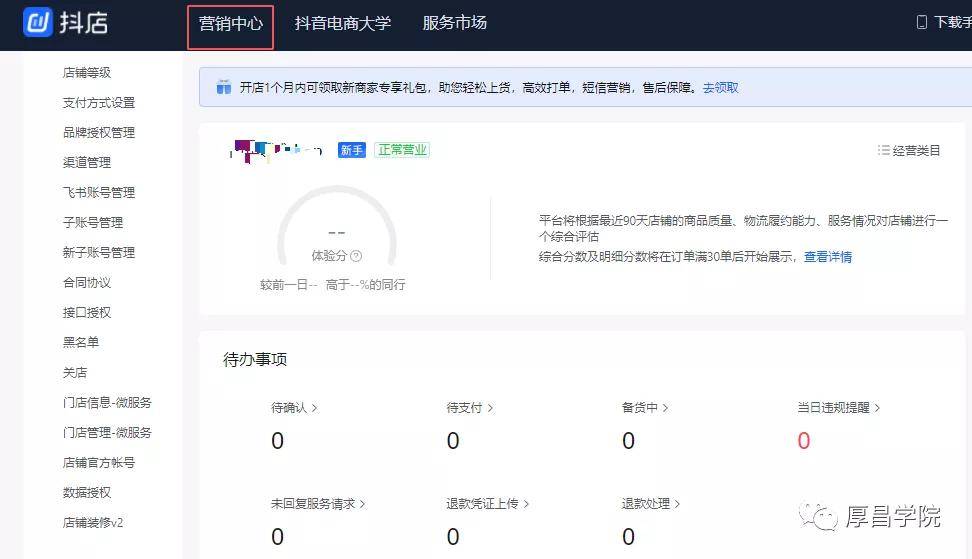Click the red 0 under 当日违规提醒
The height and width of the screenshot is (559, 972).
804,441
